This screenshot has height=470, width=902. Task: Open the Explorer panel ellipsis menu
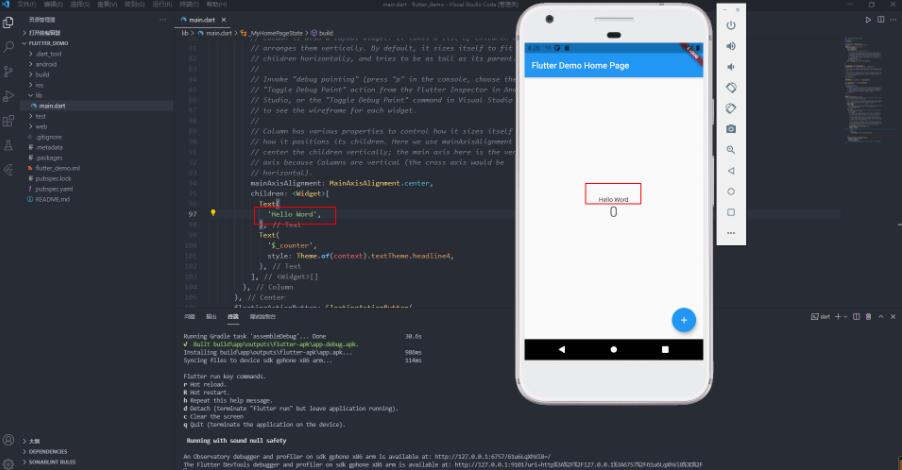(x=163, y=20)
